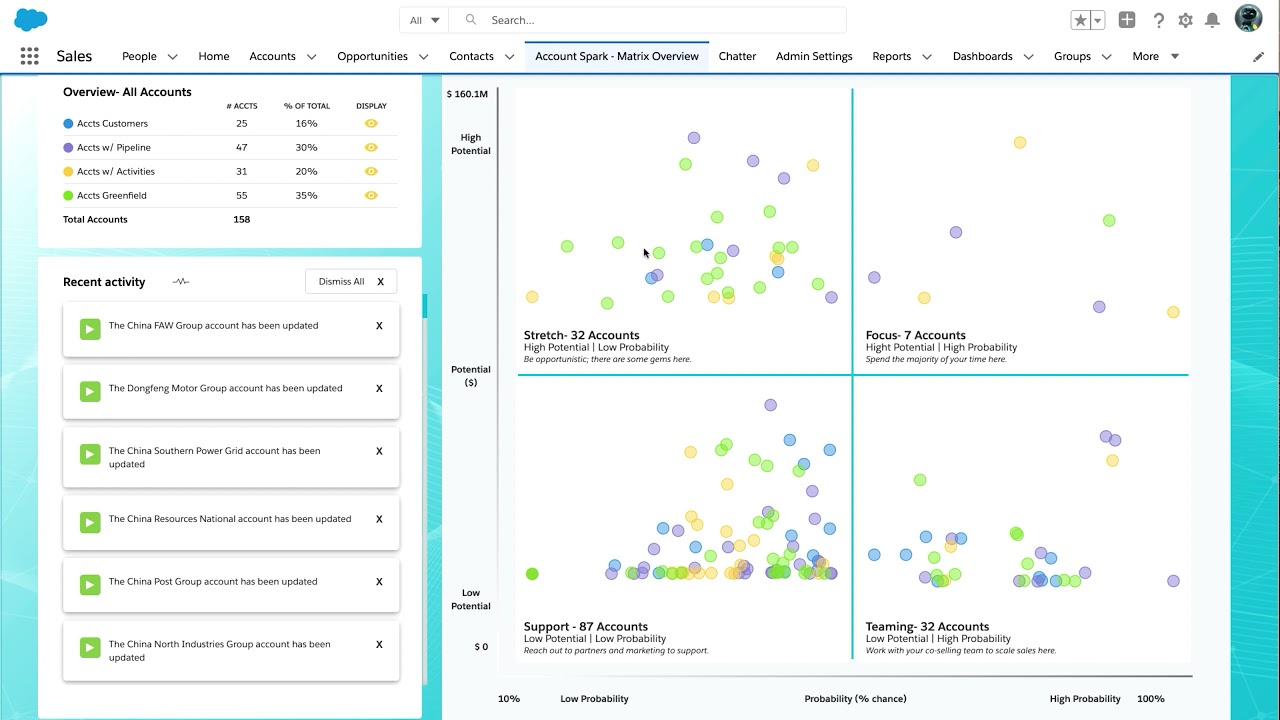
Task: Click the green Accts Greenfield legend dot
Action: click(68, 196)
